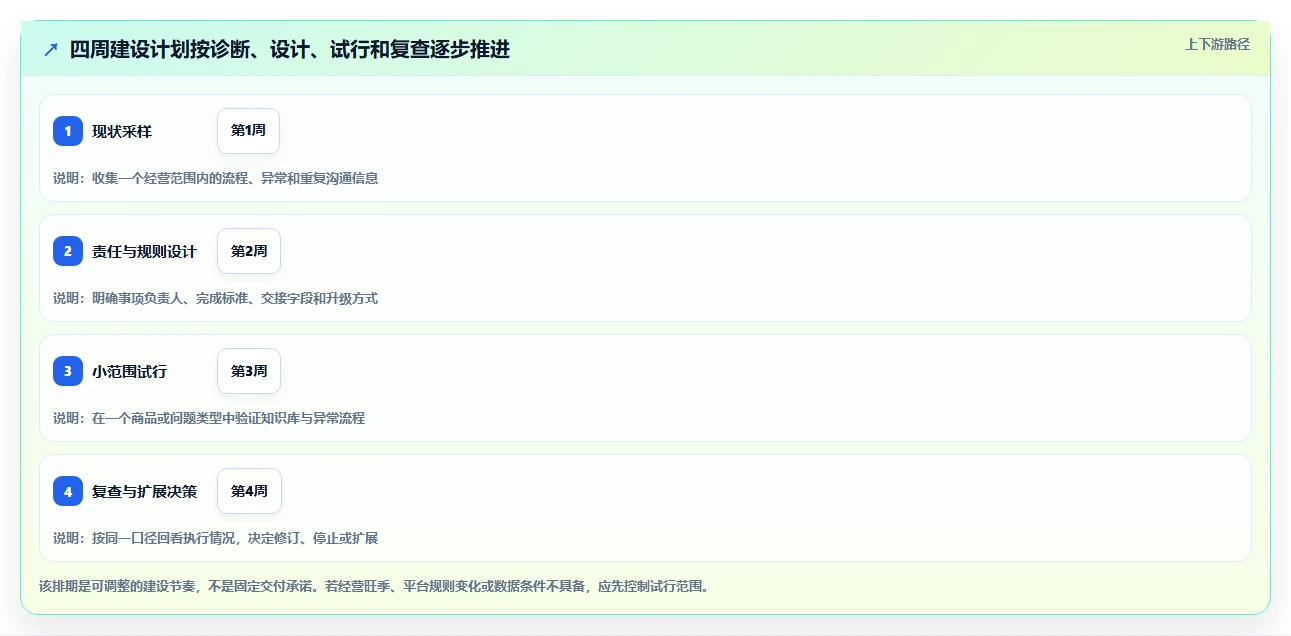Click description 收集一个经营范围内的流程
This screenshot has width=1291, height=636.
pos(235,178)
